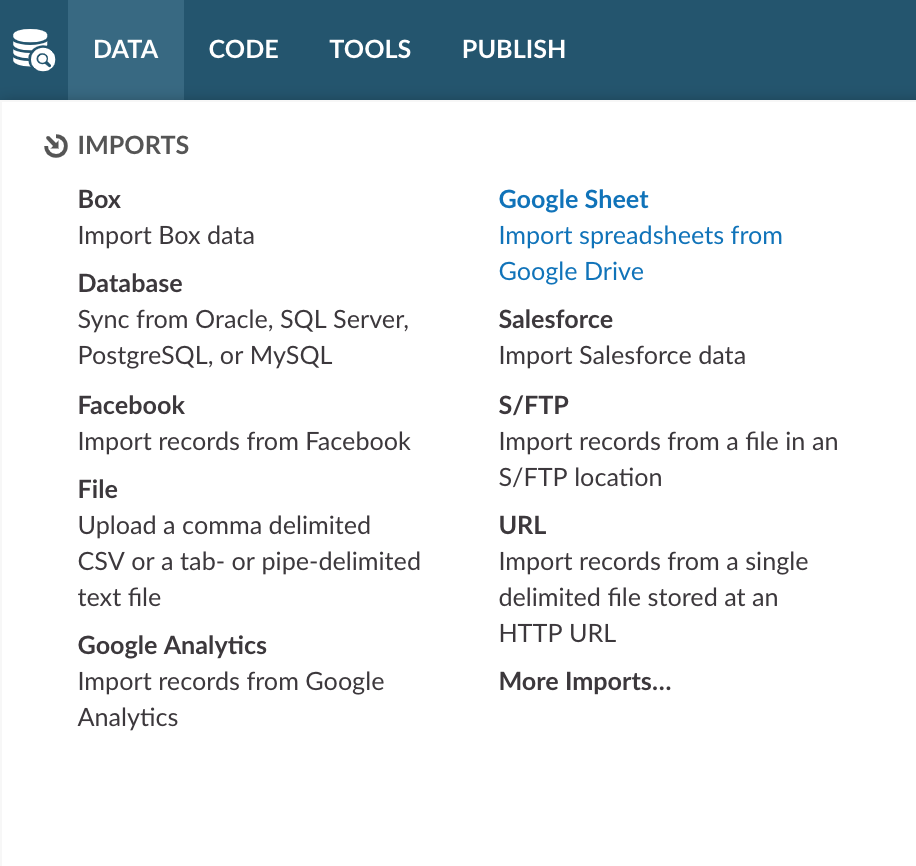This screenshot has width=916, height=866.
Task: Click 'Import Box data' description
Action: pos(166,237)
